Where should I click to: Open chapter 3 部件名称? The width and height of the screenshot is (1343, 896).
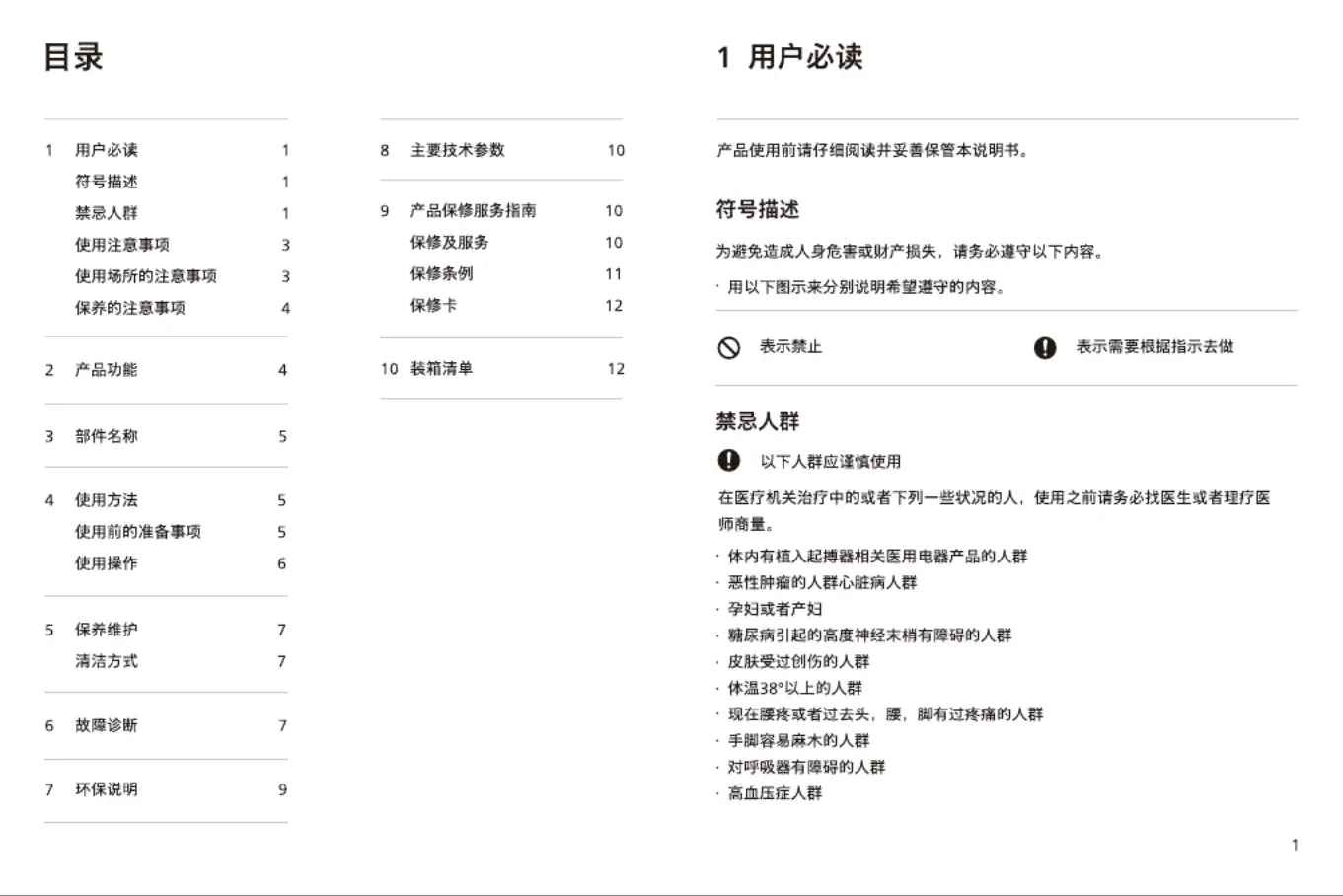[x=107, y=436]
